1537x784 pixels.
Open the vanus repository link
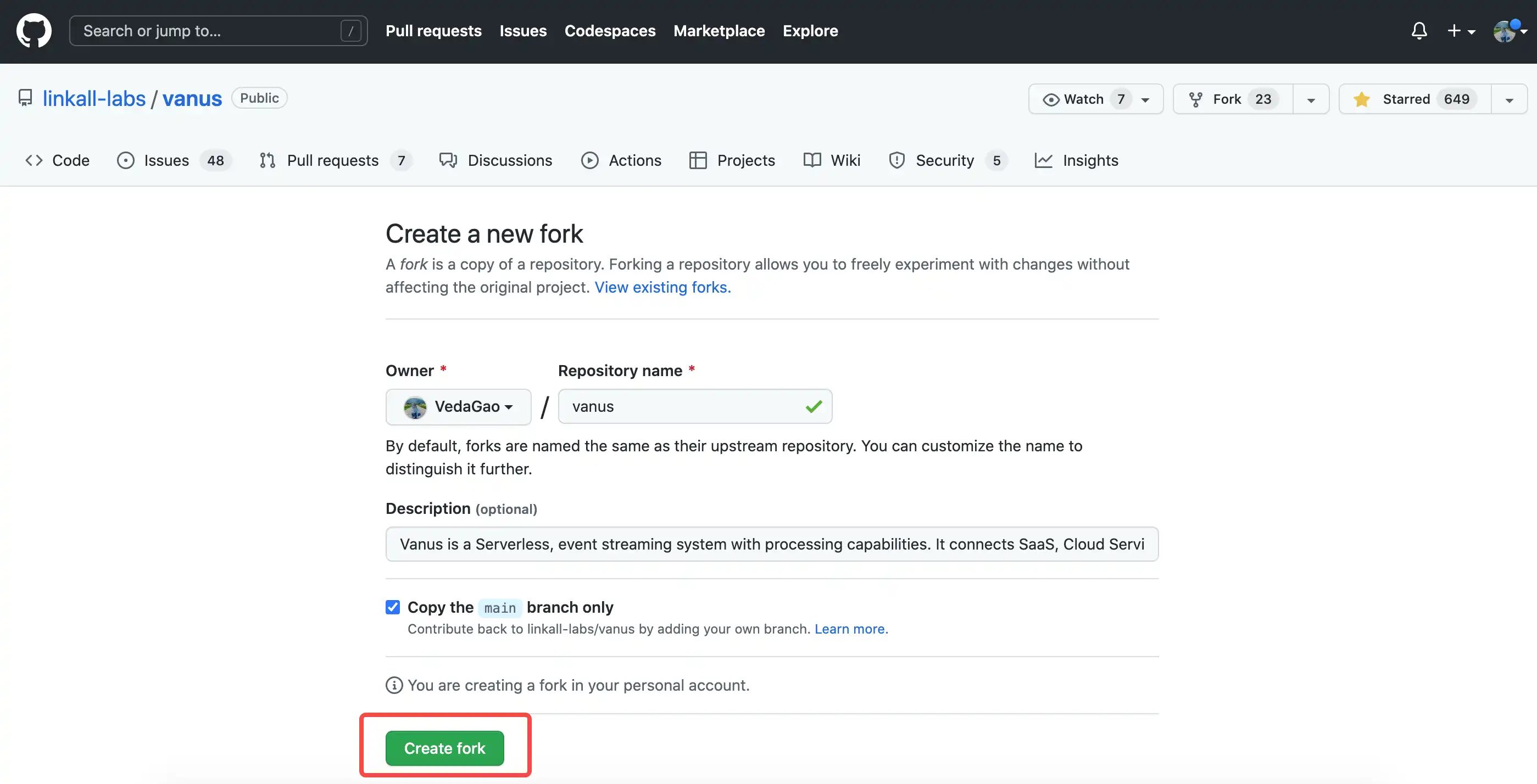(192, 98)
